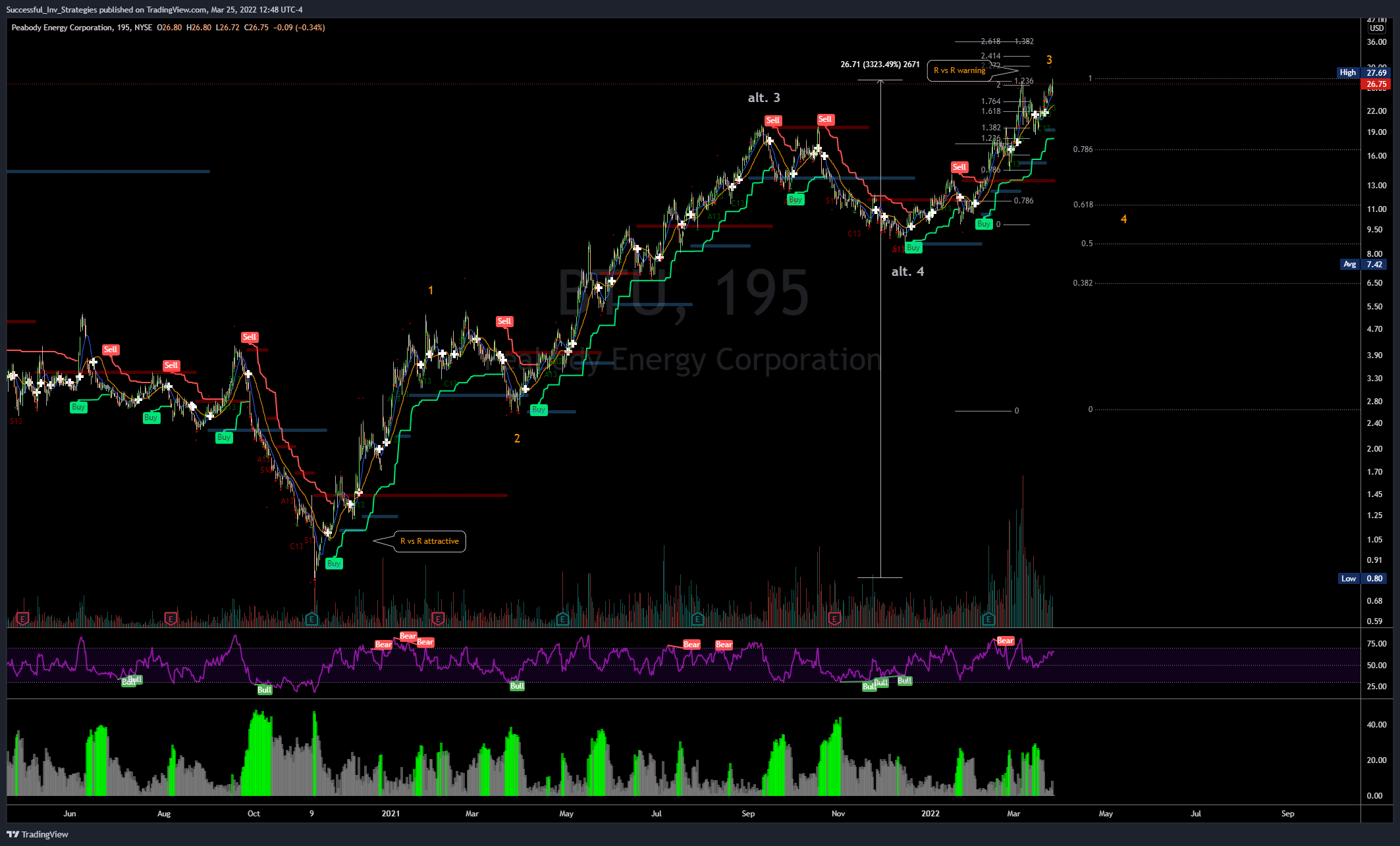Click the 'alt. 3' text annotation
The width and height of the screenshot is (1400, 846).
click(764, 97)
